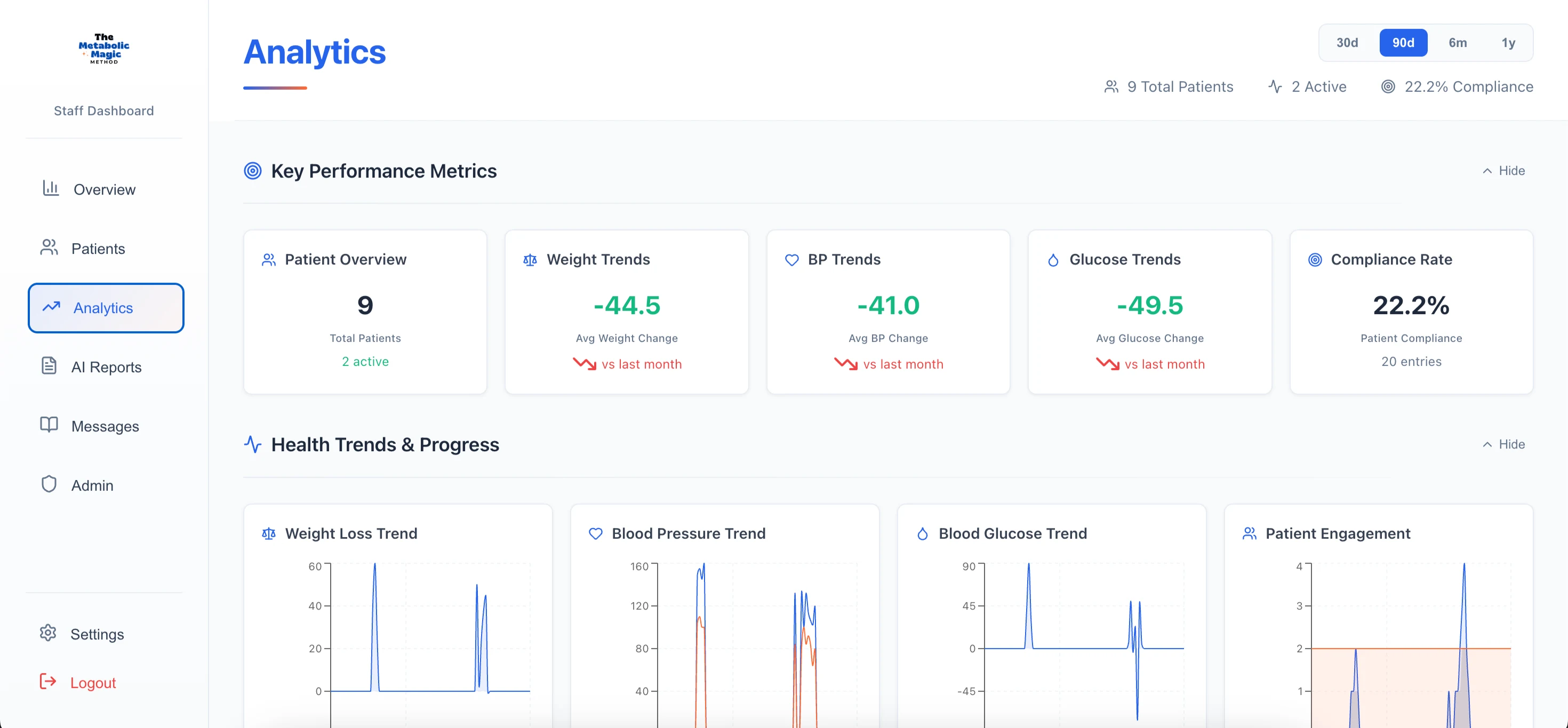Click the AI Reports document icon
The width and height of the screenshot is (1568, 728).
(49, 366)
